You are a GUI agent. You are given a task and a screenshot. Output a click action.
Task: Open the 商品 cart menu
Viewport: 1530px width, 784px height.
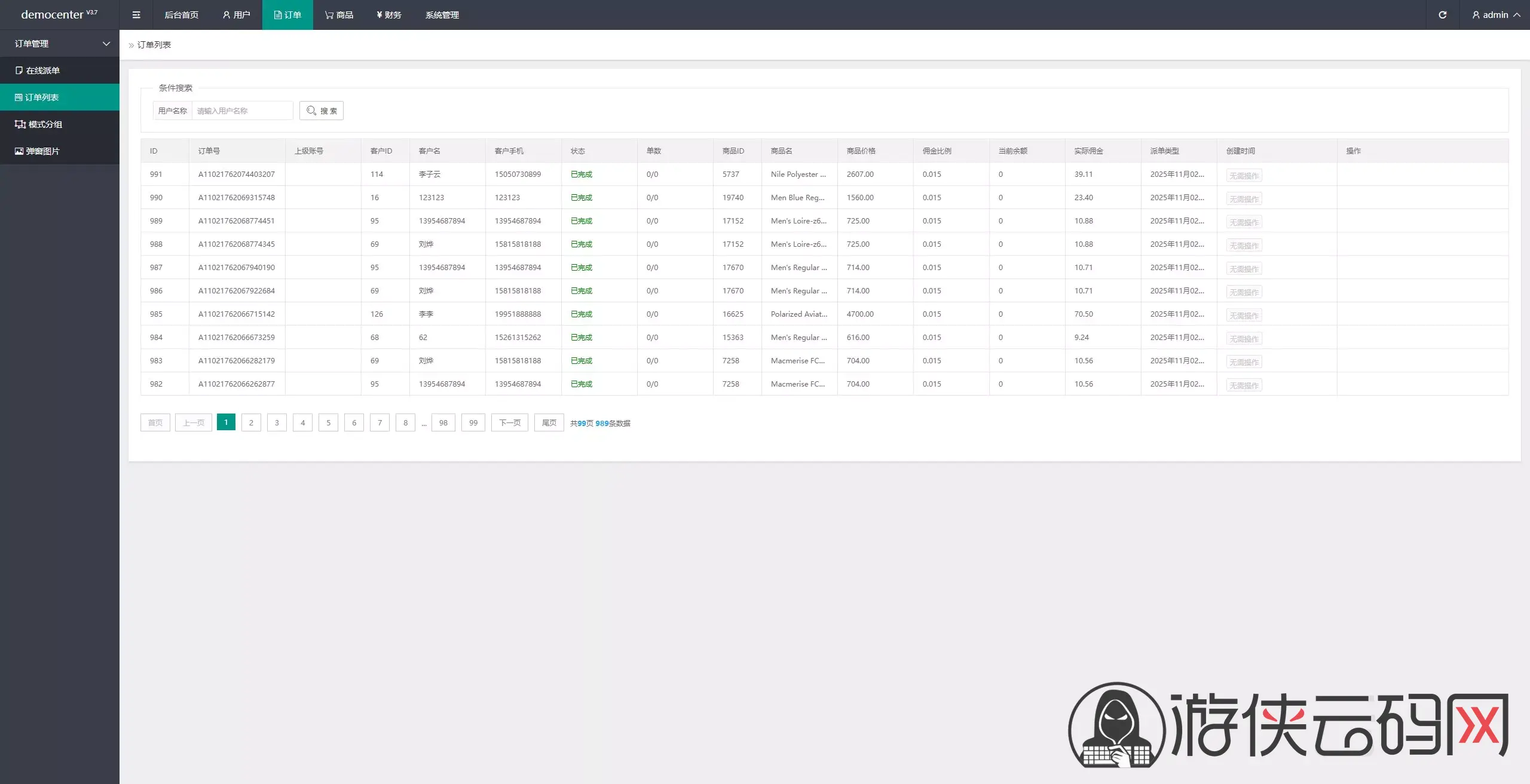point(339,15)
